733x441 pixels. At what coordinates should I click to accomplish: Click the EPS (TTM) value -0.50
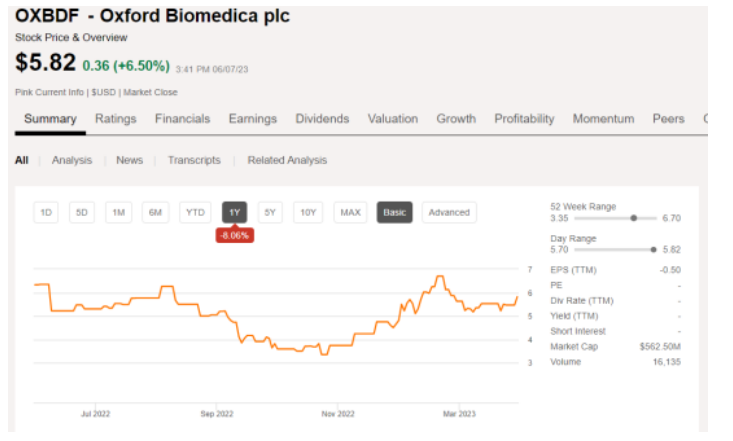click(671, 270)
